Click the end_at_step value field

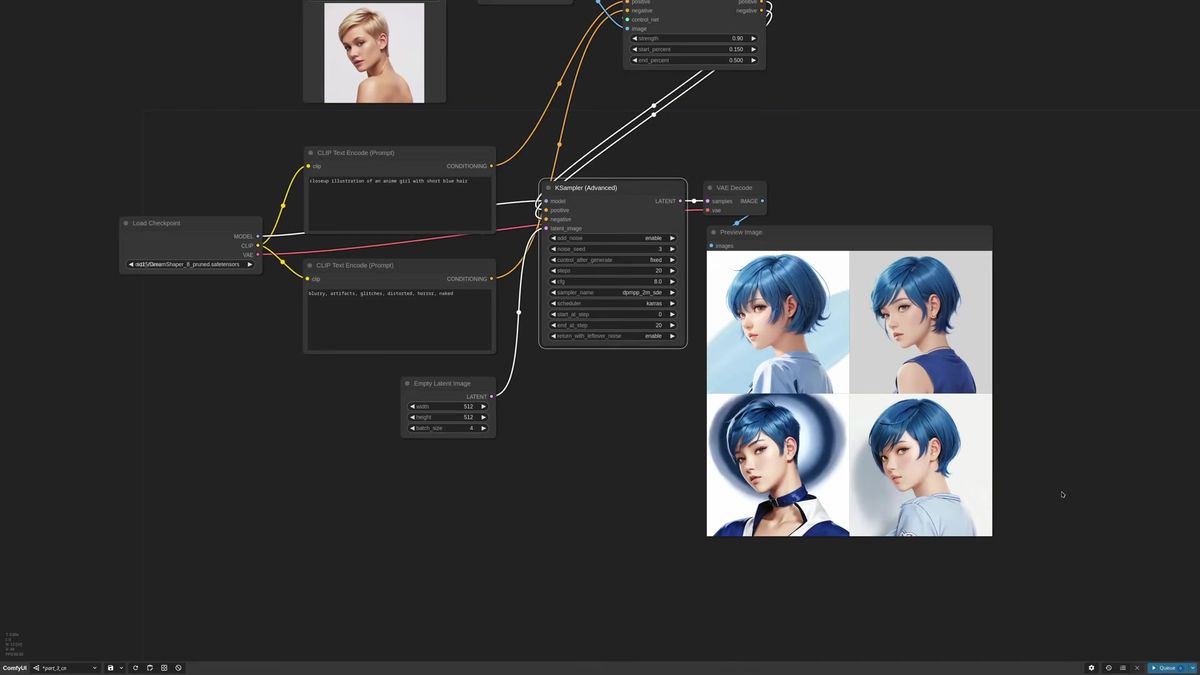pos(613,325)
